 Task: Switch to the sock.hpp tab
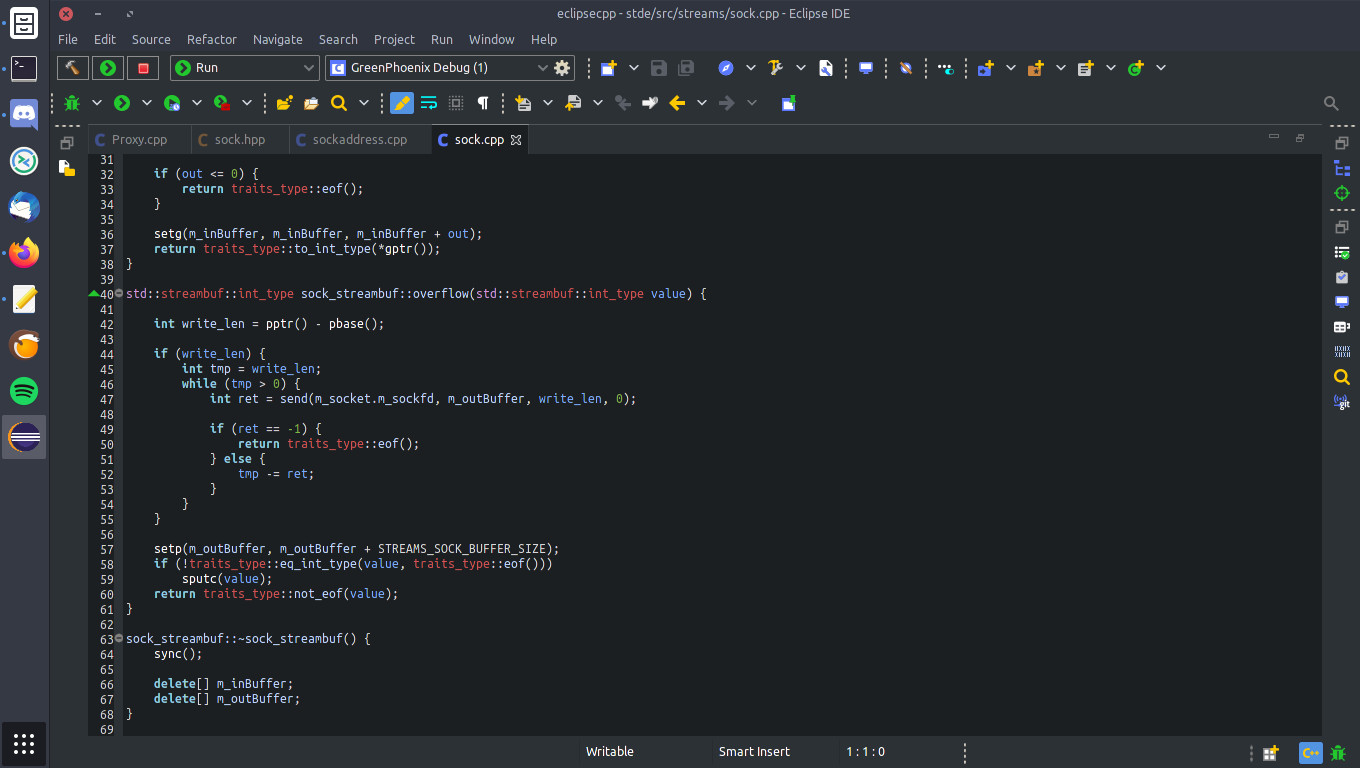tap(239, 140)
